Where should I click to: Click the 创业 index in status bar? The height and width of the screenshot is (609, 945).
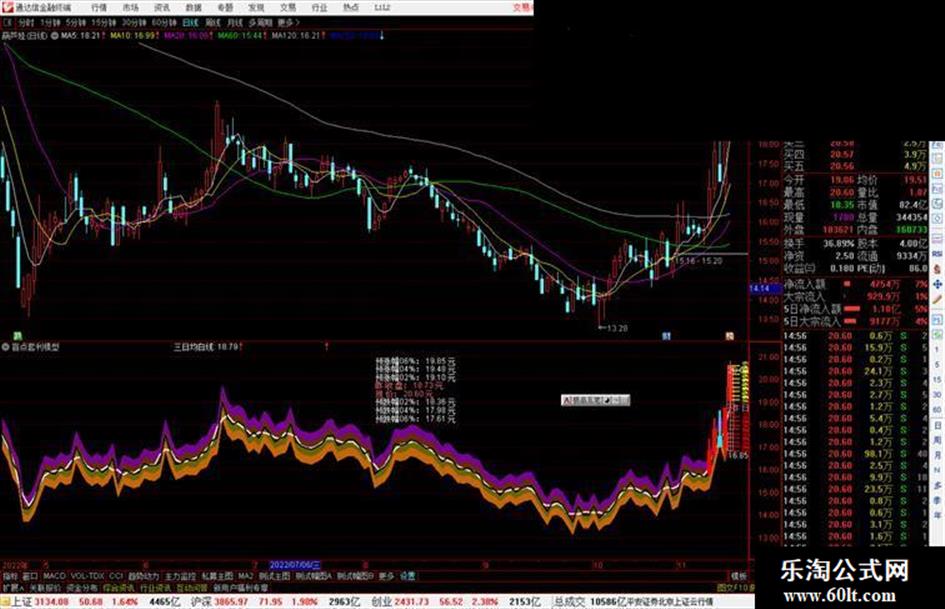381,602
